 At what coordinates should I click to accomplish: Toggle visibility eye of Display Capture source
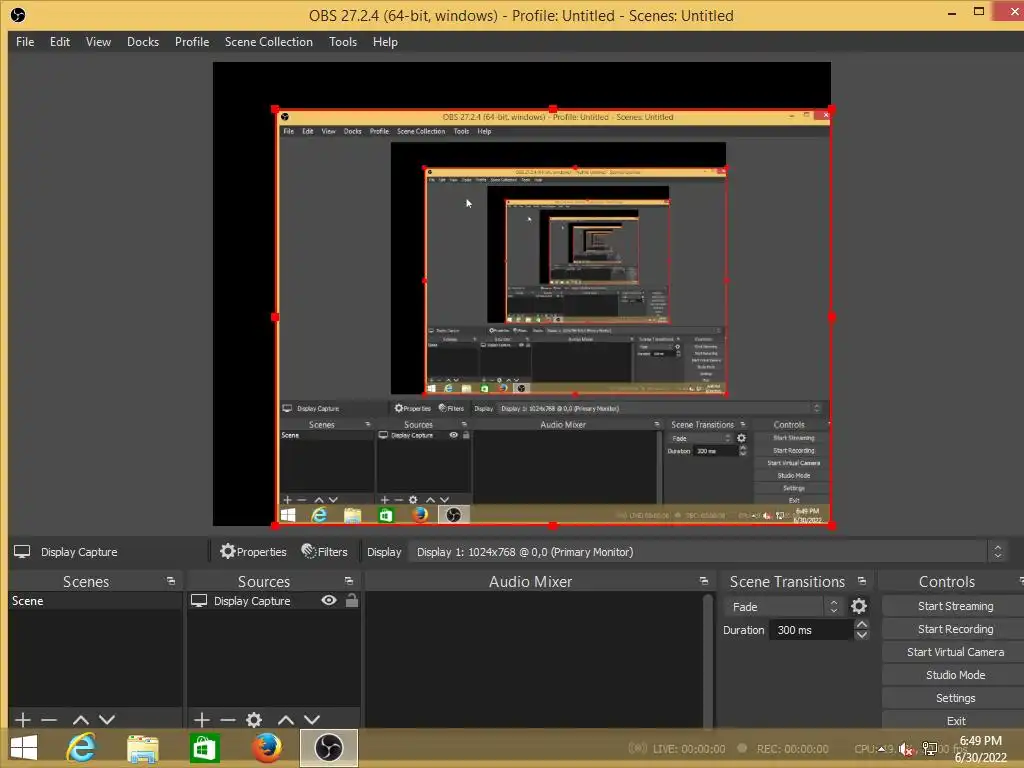329,600
